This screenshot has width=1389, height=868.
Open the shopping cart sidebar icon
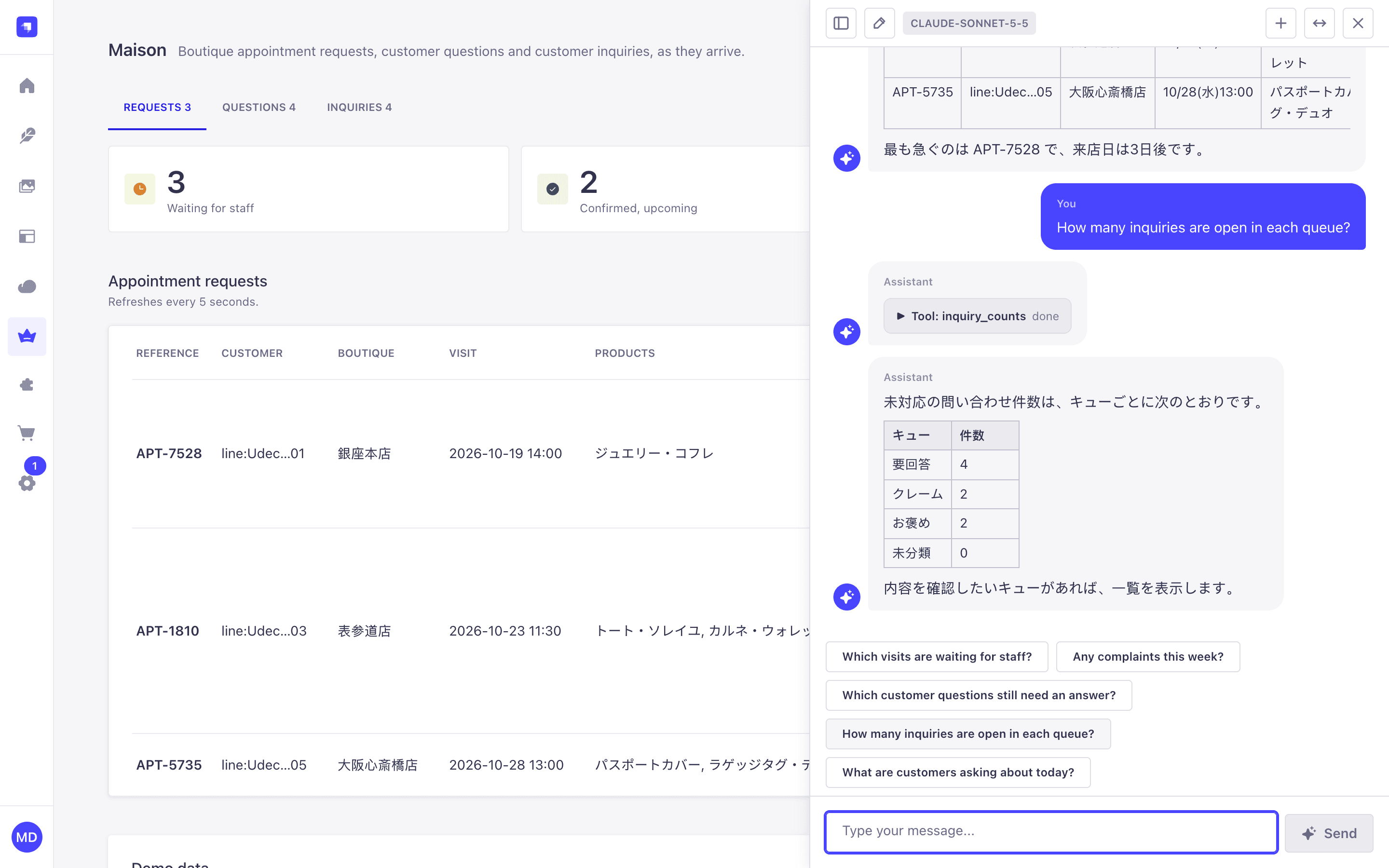click(27, 433)
